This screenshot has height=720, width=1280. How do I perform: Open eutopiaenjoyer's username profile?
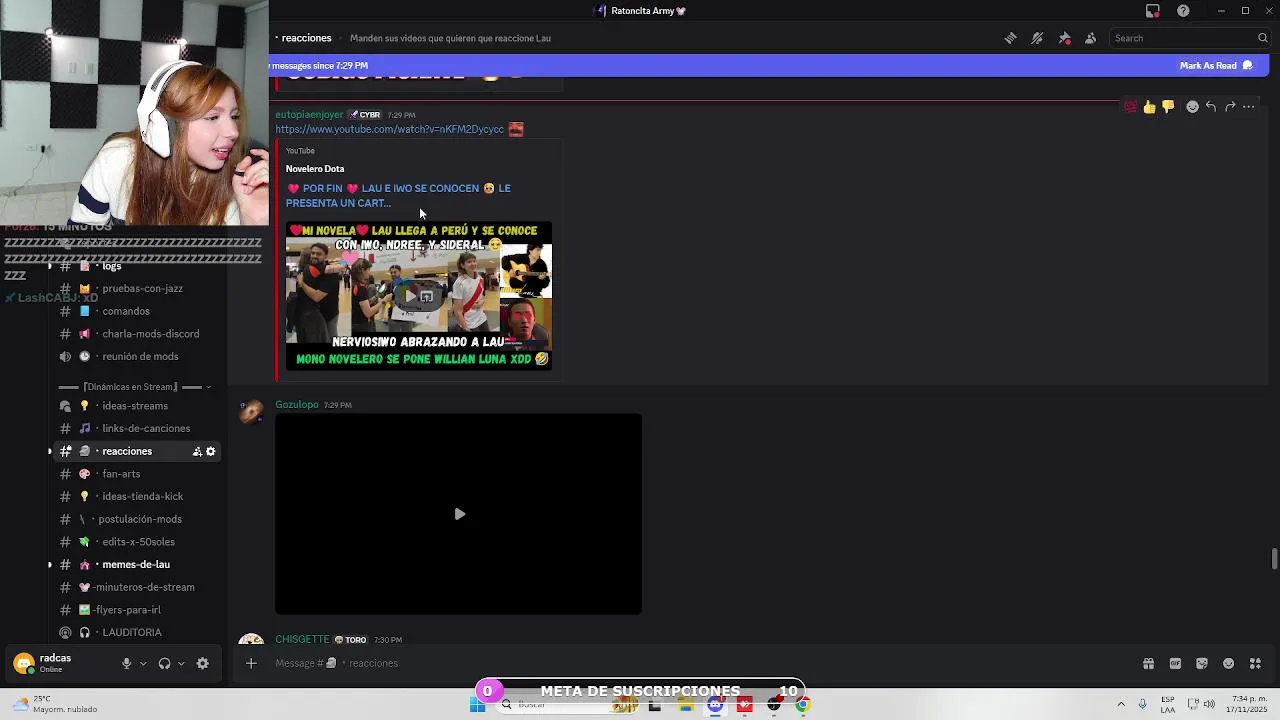click(x=309, y=115)
